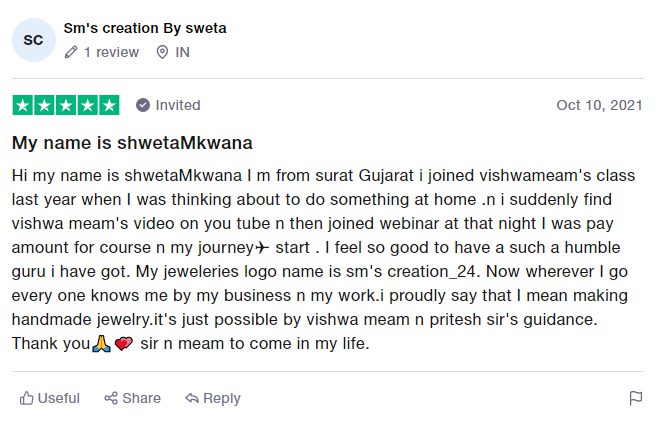Click the "1 review" count text
Screen dimensions: 657x426
(111, 52)
